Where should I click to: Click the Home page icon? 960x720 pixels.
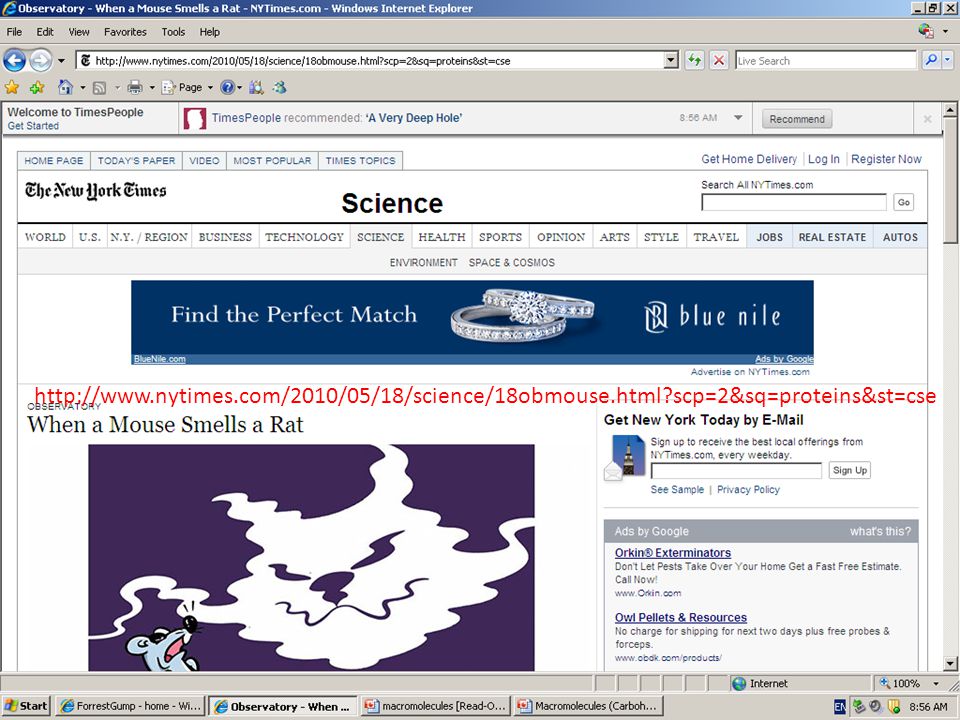click(66, 88)
